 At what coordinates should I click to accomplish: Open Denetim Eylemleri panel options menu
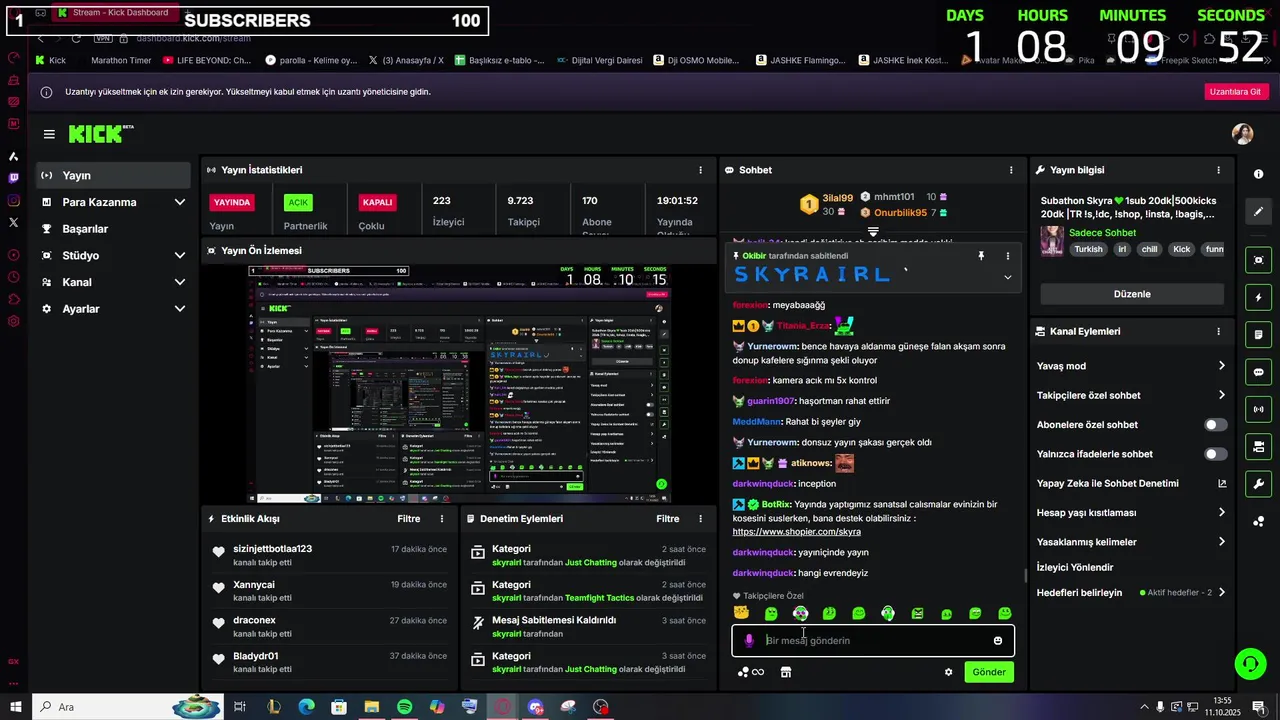(700, 519)
